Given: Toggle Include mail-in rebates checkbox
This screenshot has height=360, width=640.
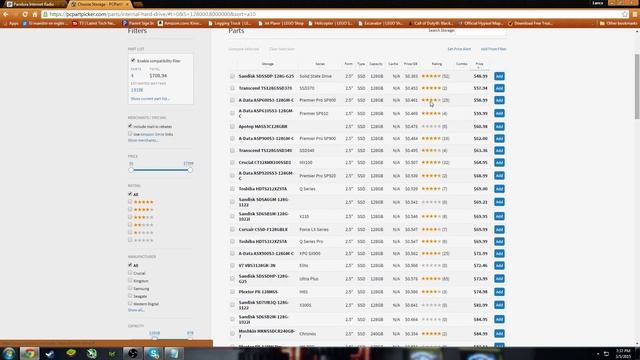Looking at the screenshot, I should (130, 126).
